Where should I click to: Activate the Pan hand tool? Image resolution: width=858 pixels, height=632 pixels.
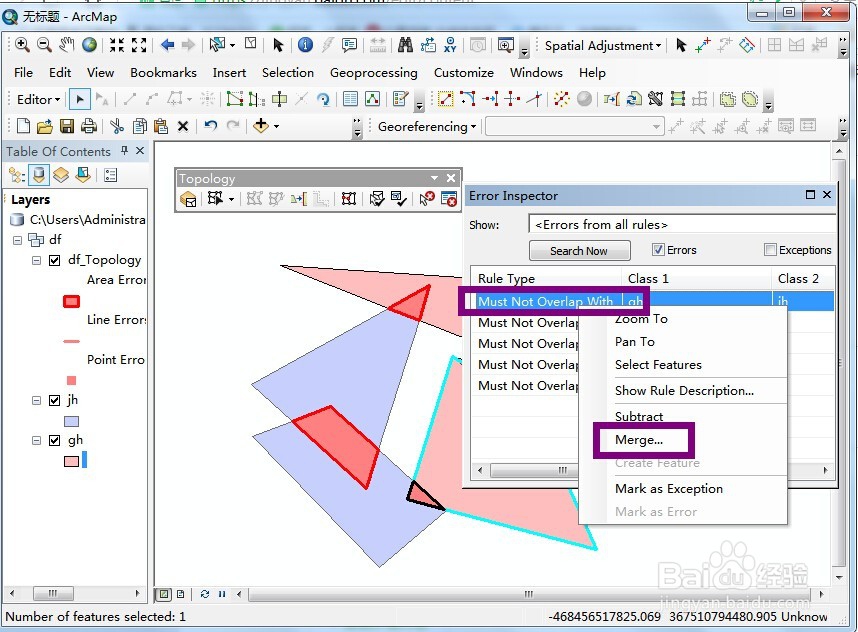click(67, 45)
